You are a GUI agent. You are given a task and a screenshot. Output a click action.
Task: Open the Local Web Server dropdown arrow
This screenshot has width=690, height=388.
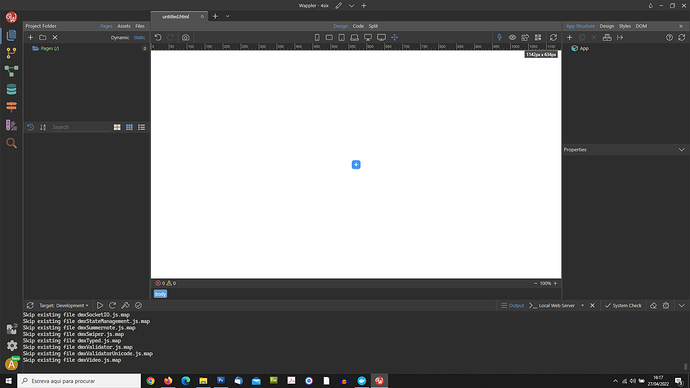pyautogui.click(x=582, y=305)
